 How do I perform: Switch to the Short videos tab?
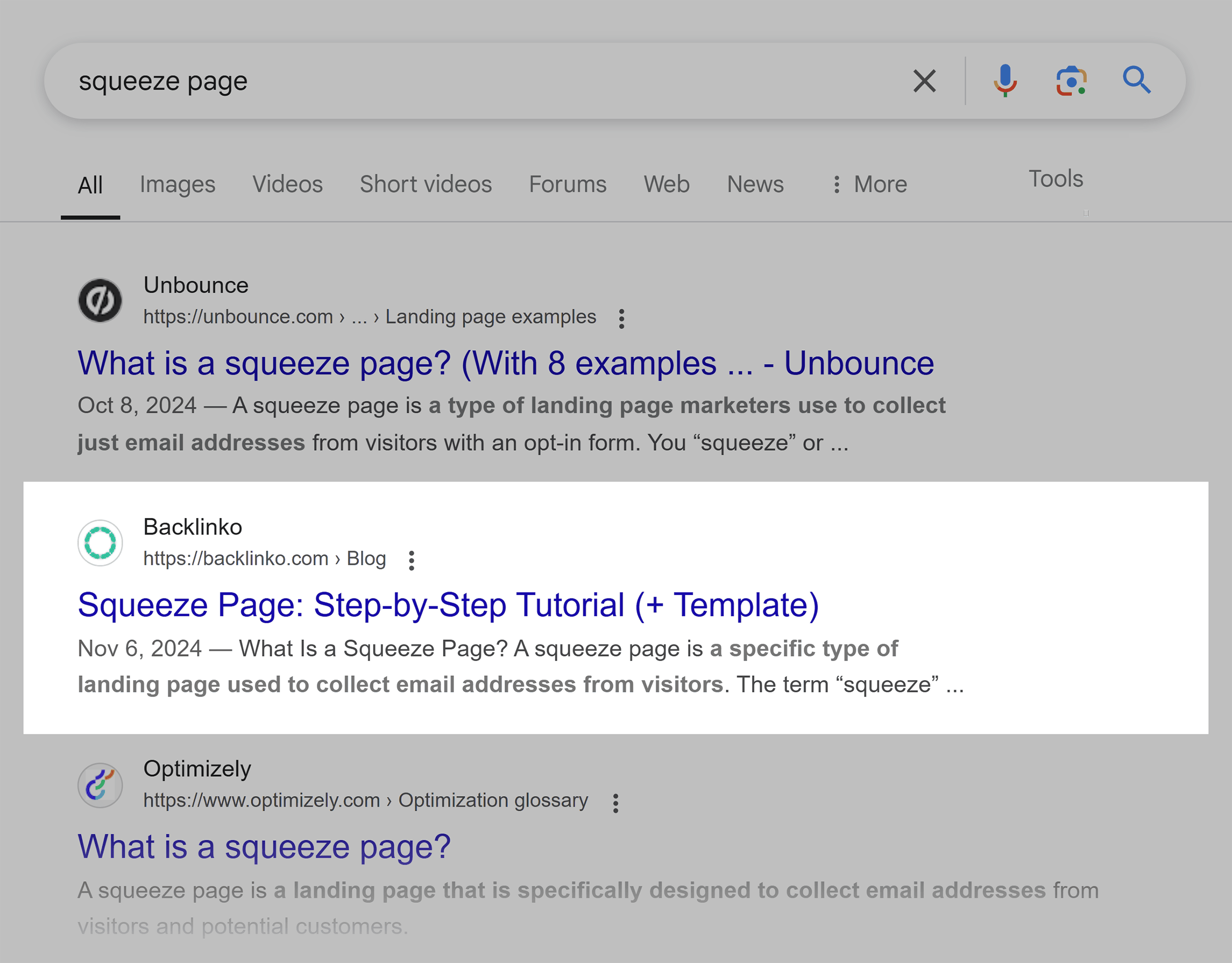click(426, 184)
